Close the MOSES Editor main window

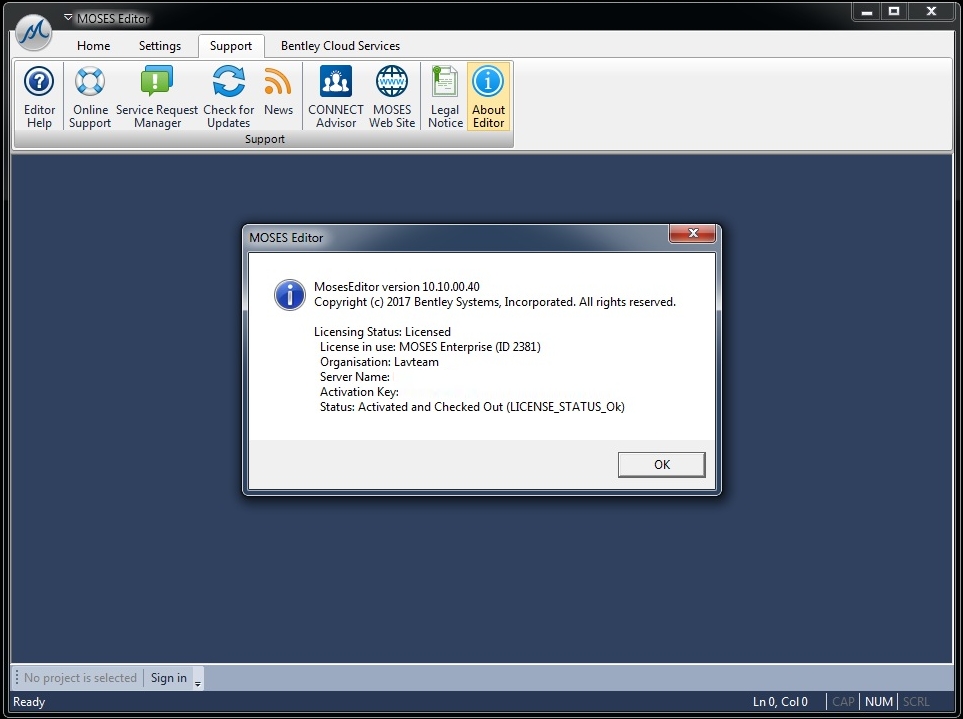931,12
